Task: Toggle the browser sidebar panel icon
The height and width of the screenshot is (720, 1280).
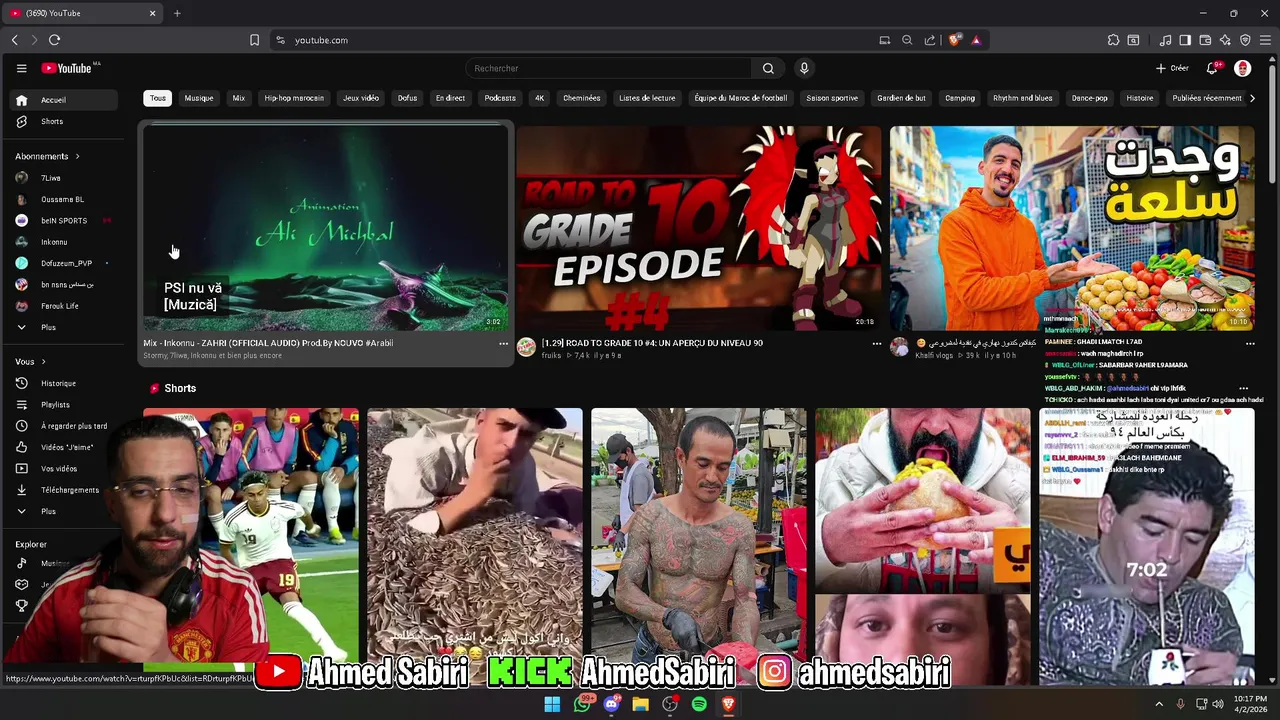Action: [1185, 40]
